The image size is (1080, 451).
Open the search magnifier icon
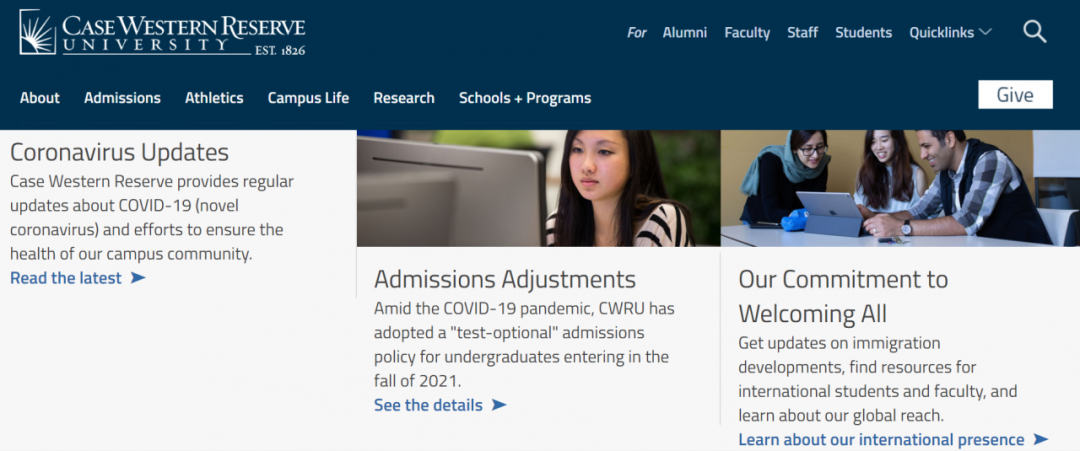coord(1035,32)
